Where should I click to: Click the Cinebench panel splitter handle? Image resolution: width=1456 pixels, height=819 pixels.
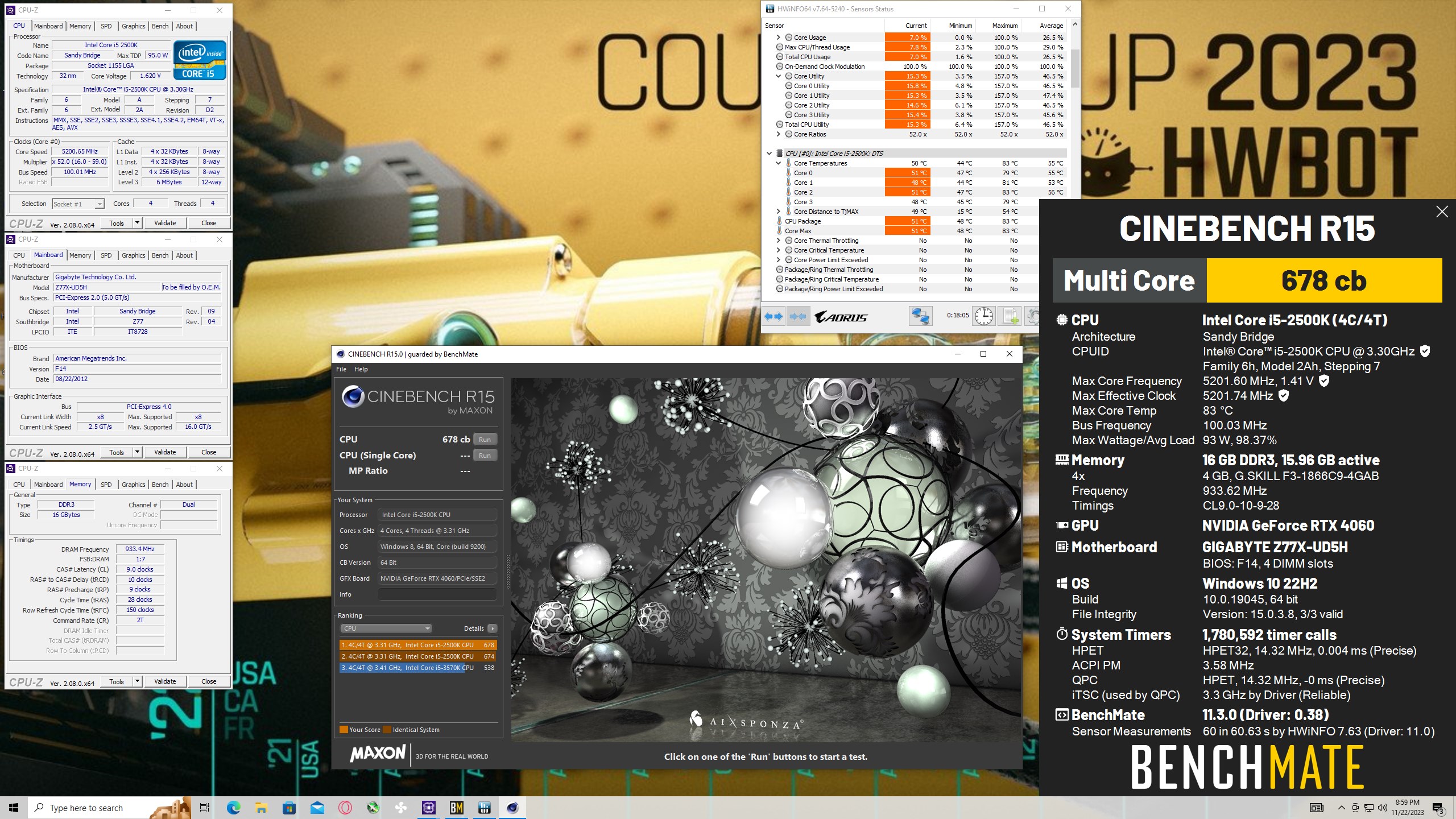(x=507, y=572)
